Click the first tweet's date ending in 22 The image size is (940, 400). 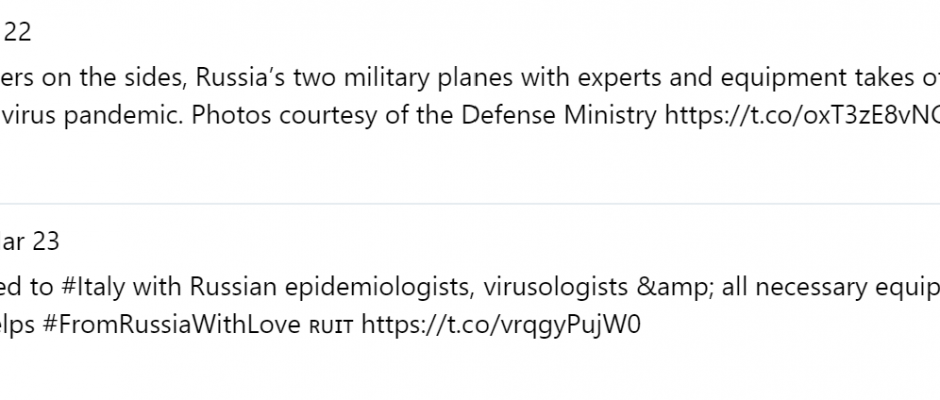[x=16, y=32]
